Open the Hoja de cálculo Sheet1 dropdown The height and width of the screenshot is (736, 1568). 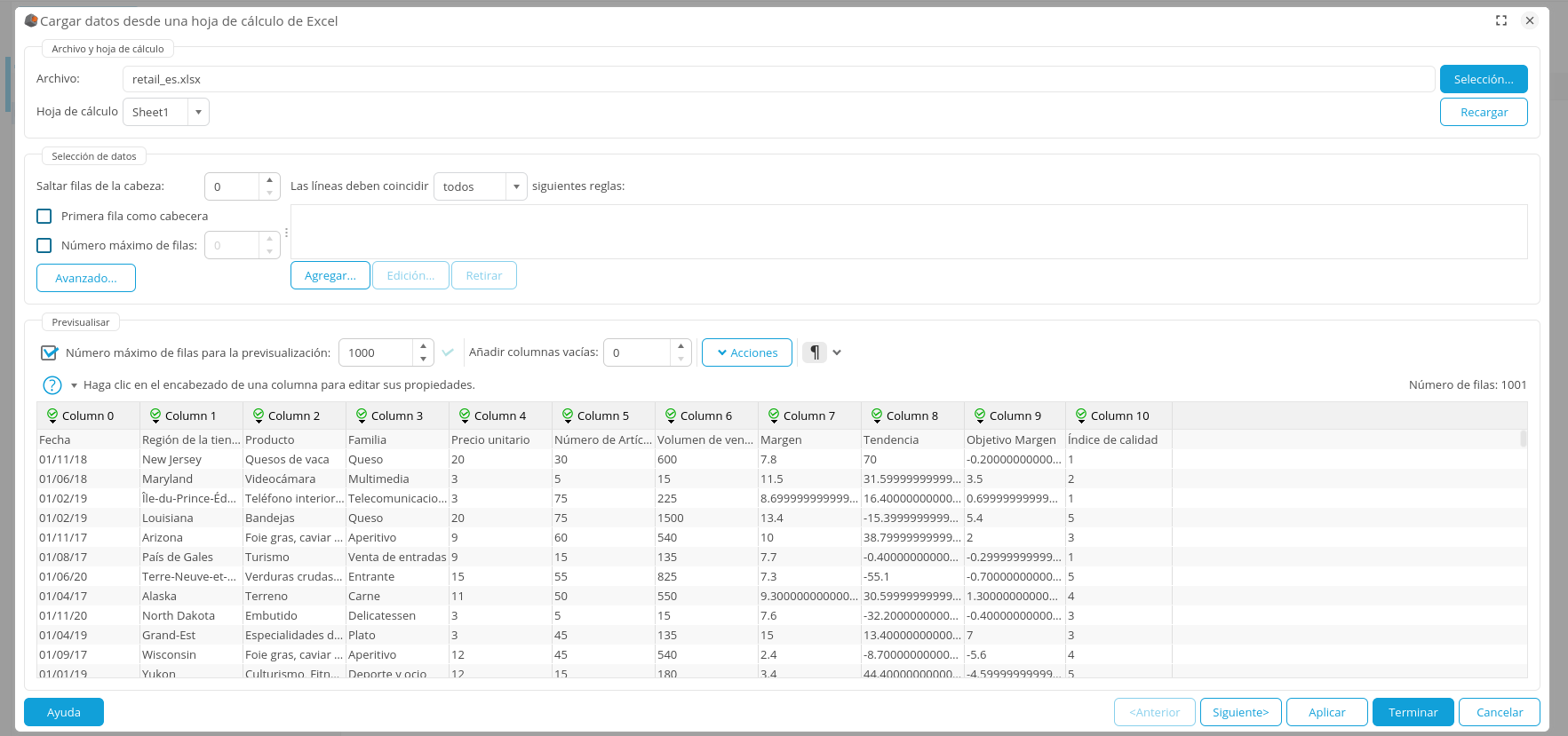point(198,112)
